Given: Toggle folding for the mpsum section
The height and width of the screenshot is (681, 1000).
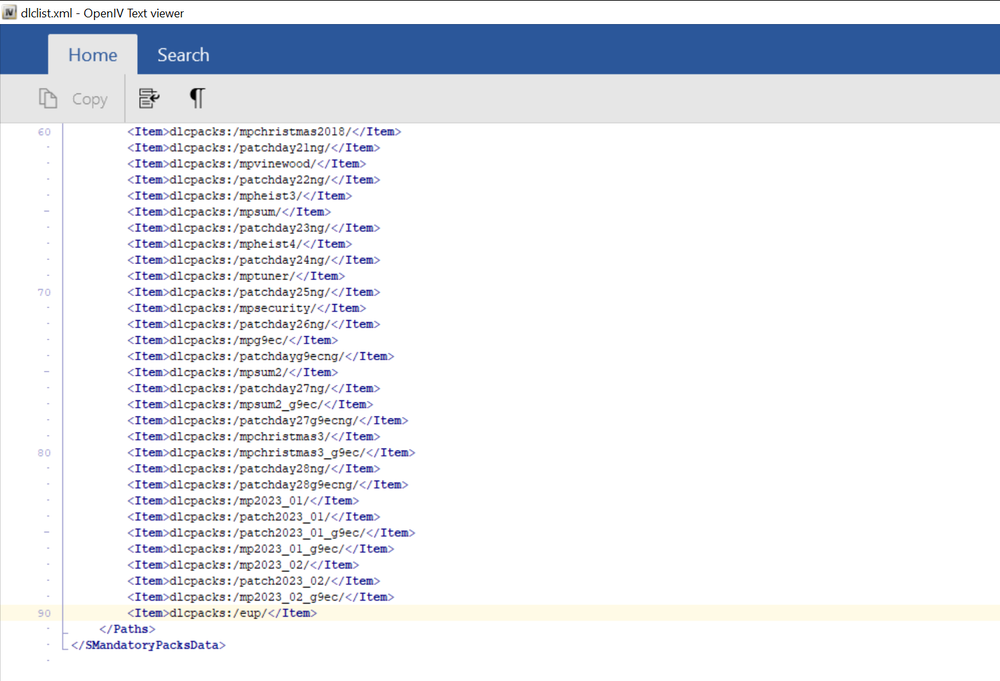Looking at the screenshot, I should tap(46, 211).
